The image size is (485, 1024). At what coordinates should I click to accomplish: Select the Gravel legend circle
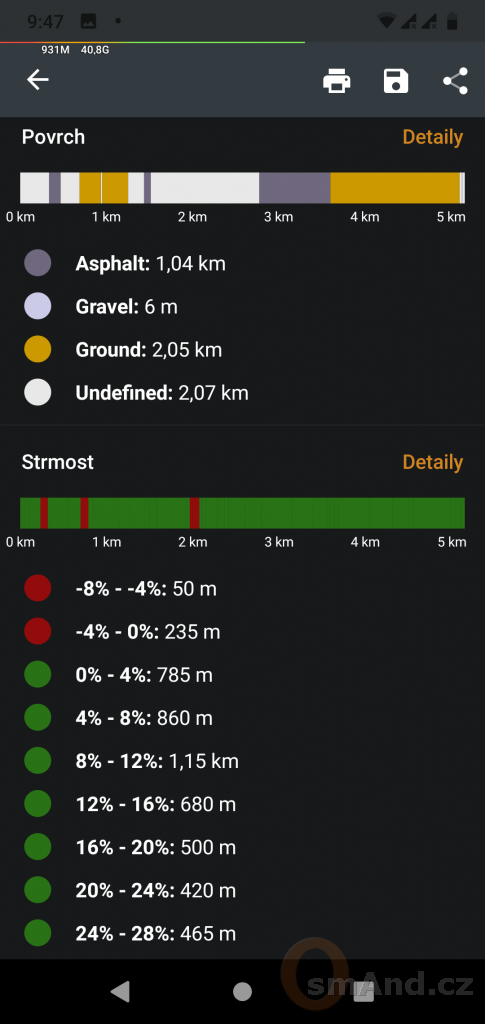click(37, 306)
